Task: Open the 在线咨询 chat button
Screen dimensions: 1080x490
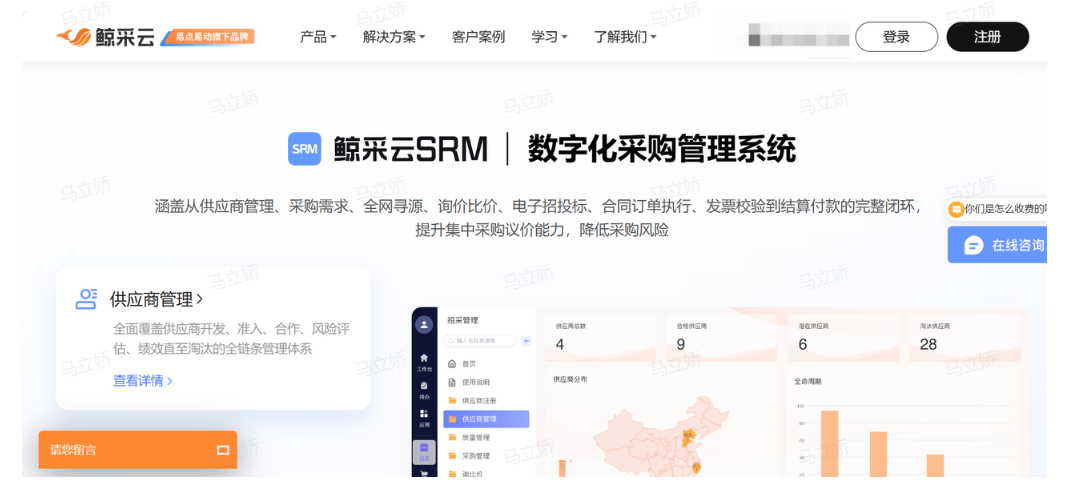Action: click(997, 245)
